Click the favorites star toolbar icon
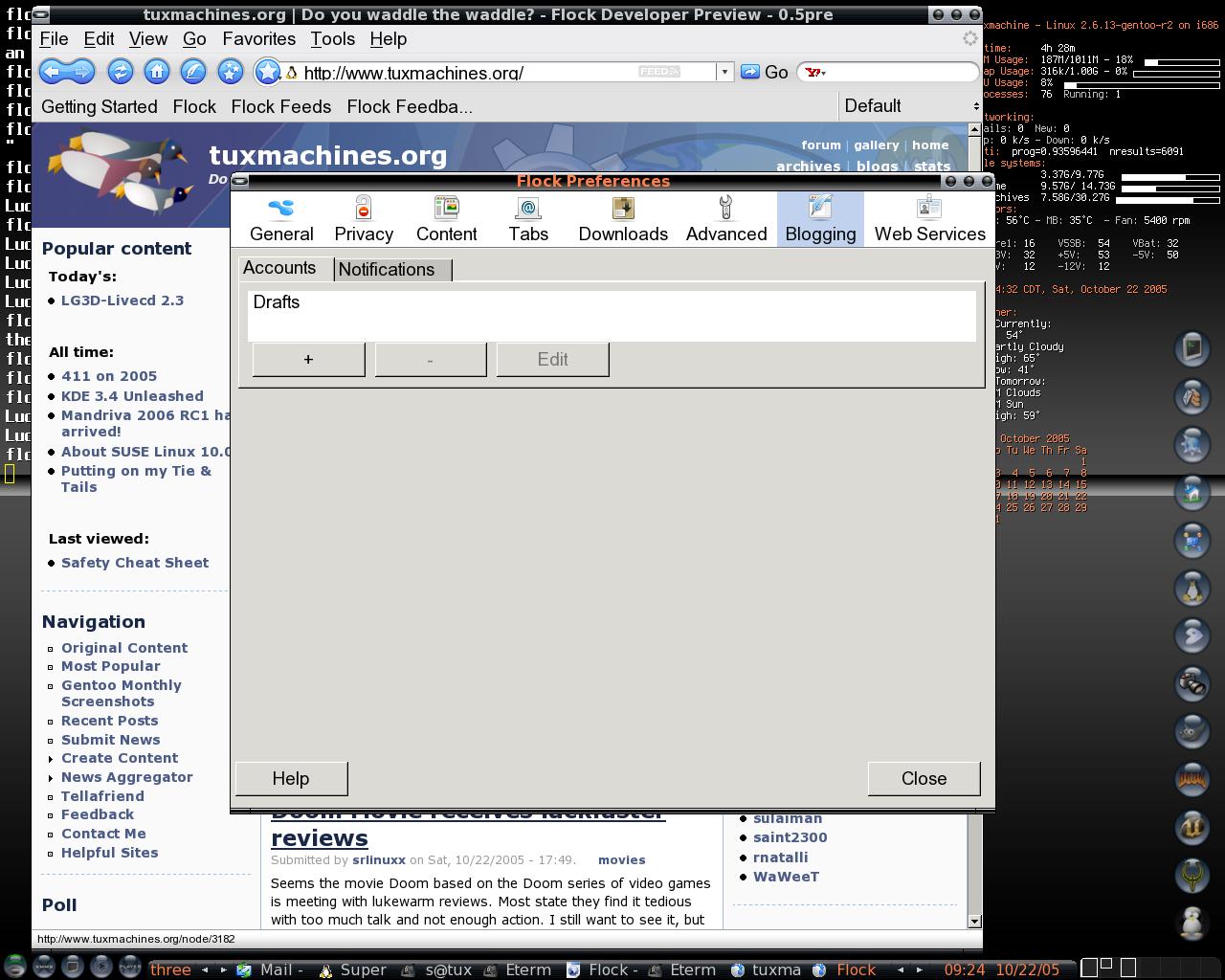 click(x=230, y=72)
